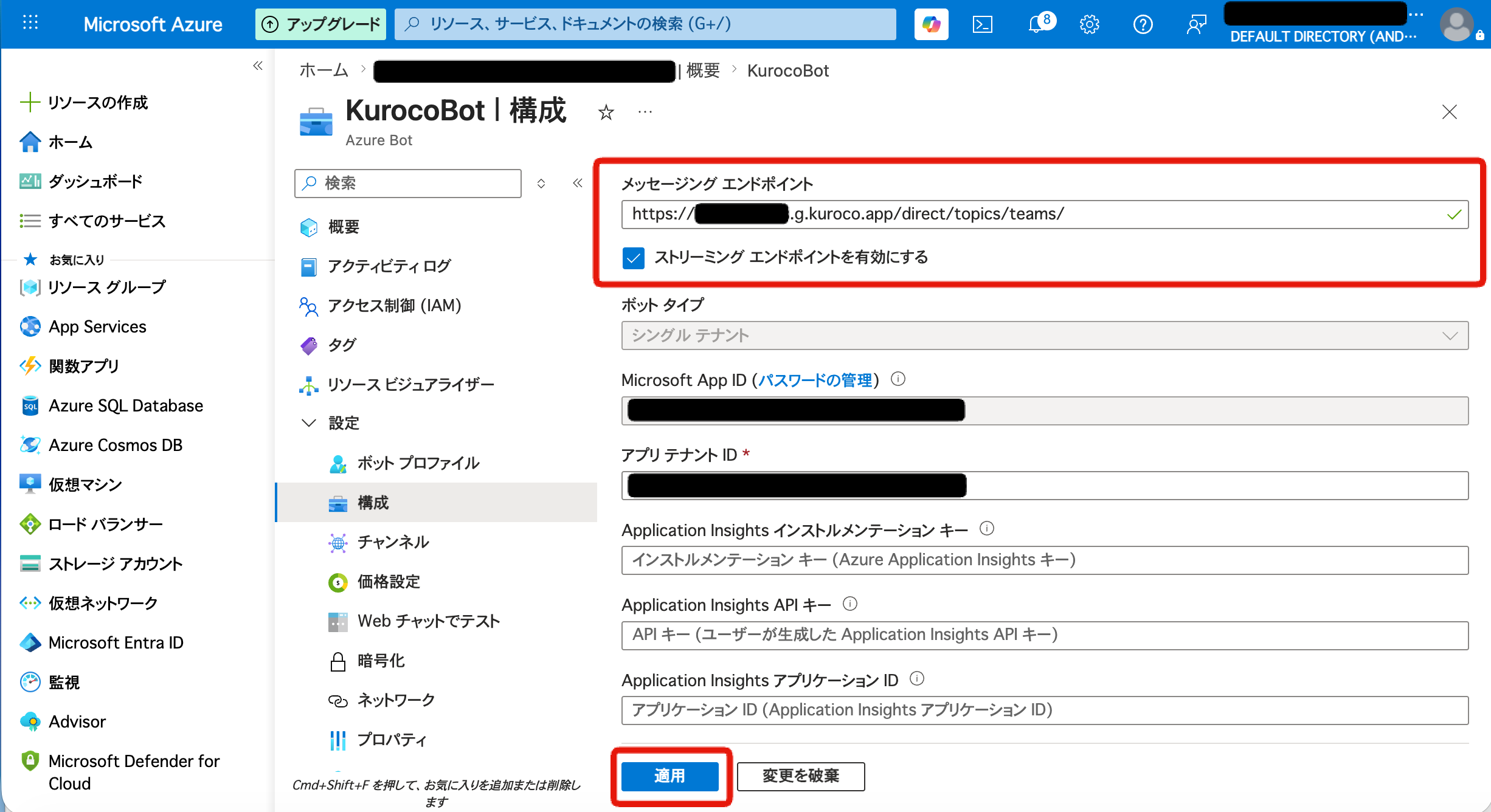Click the 変更を破棄 button
Viewport: 1491px width, 812px height.
coord(801,776)
